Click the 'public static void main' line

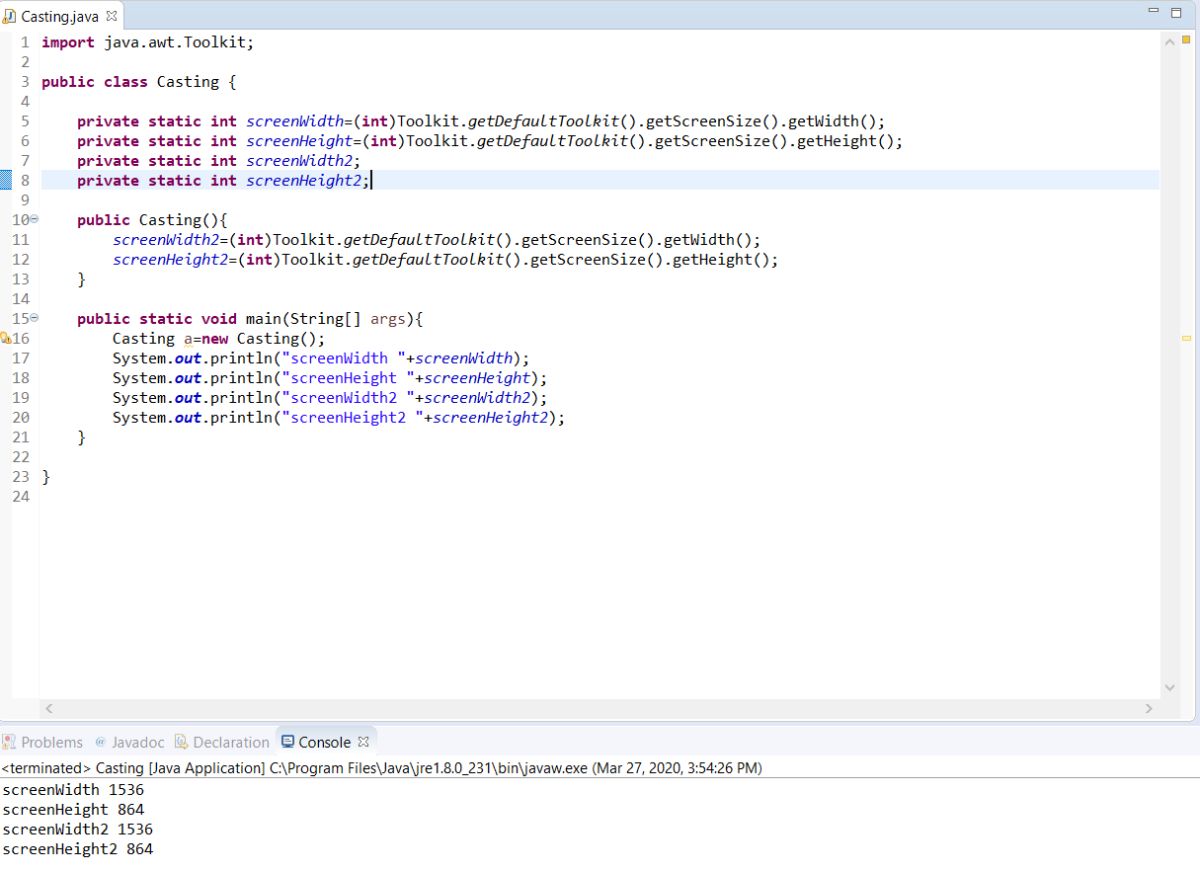point(251,319)
